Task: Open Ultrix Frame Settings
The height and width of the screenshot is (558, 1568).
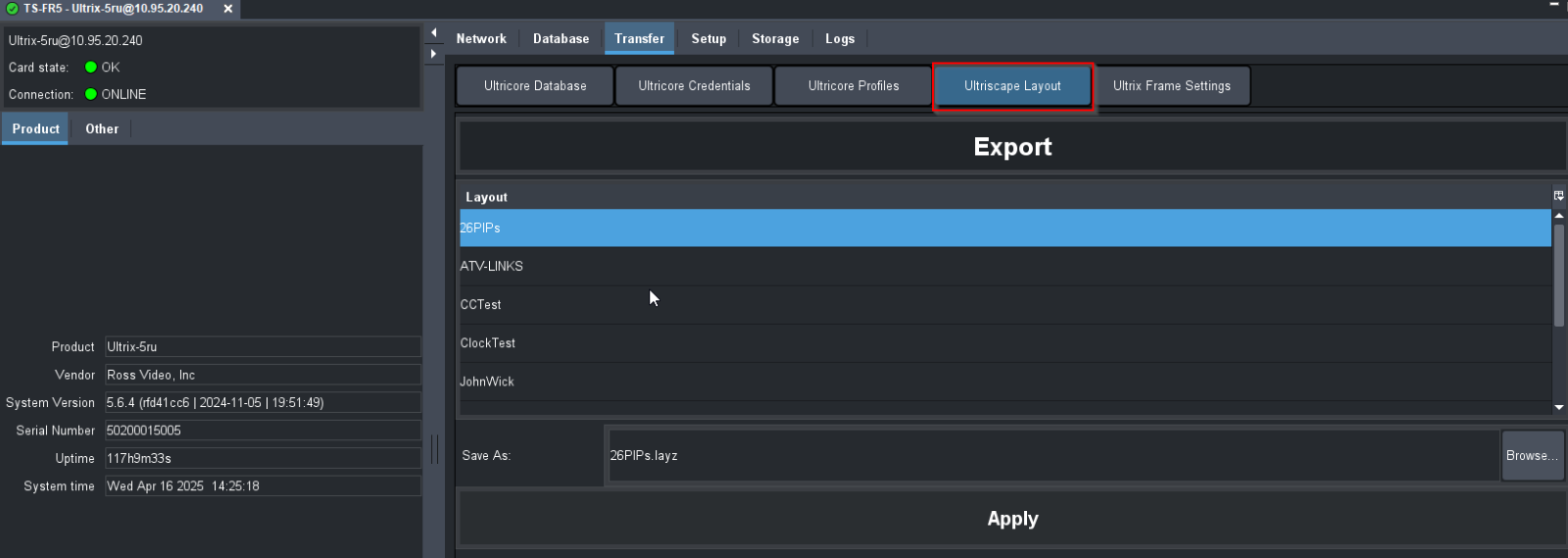Action: tap(1172, 85)
